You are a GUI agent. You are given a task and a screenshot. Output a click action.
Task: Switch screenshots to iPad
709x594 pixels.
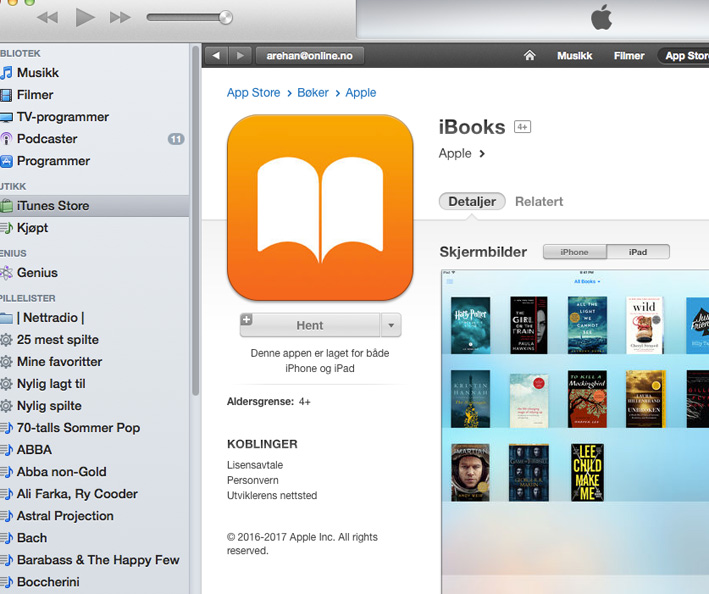click(x=638, y=252)
